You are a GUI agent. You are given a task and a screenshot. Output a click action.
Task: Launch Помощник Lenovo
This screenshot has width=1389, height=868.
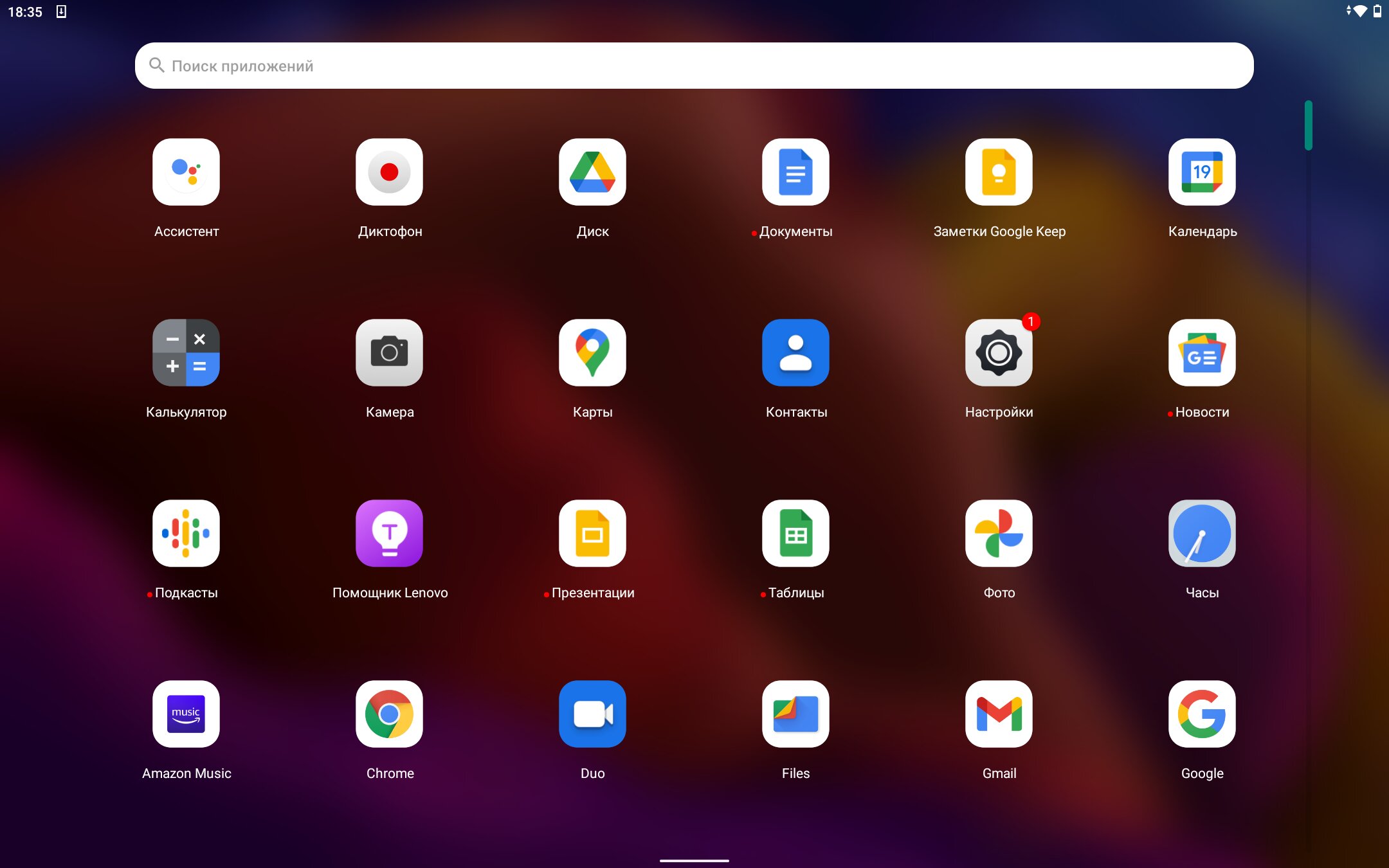[389, 534]
